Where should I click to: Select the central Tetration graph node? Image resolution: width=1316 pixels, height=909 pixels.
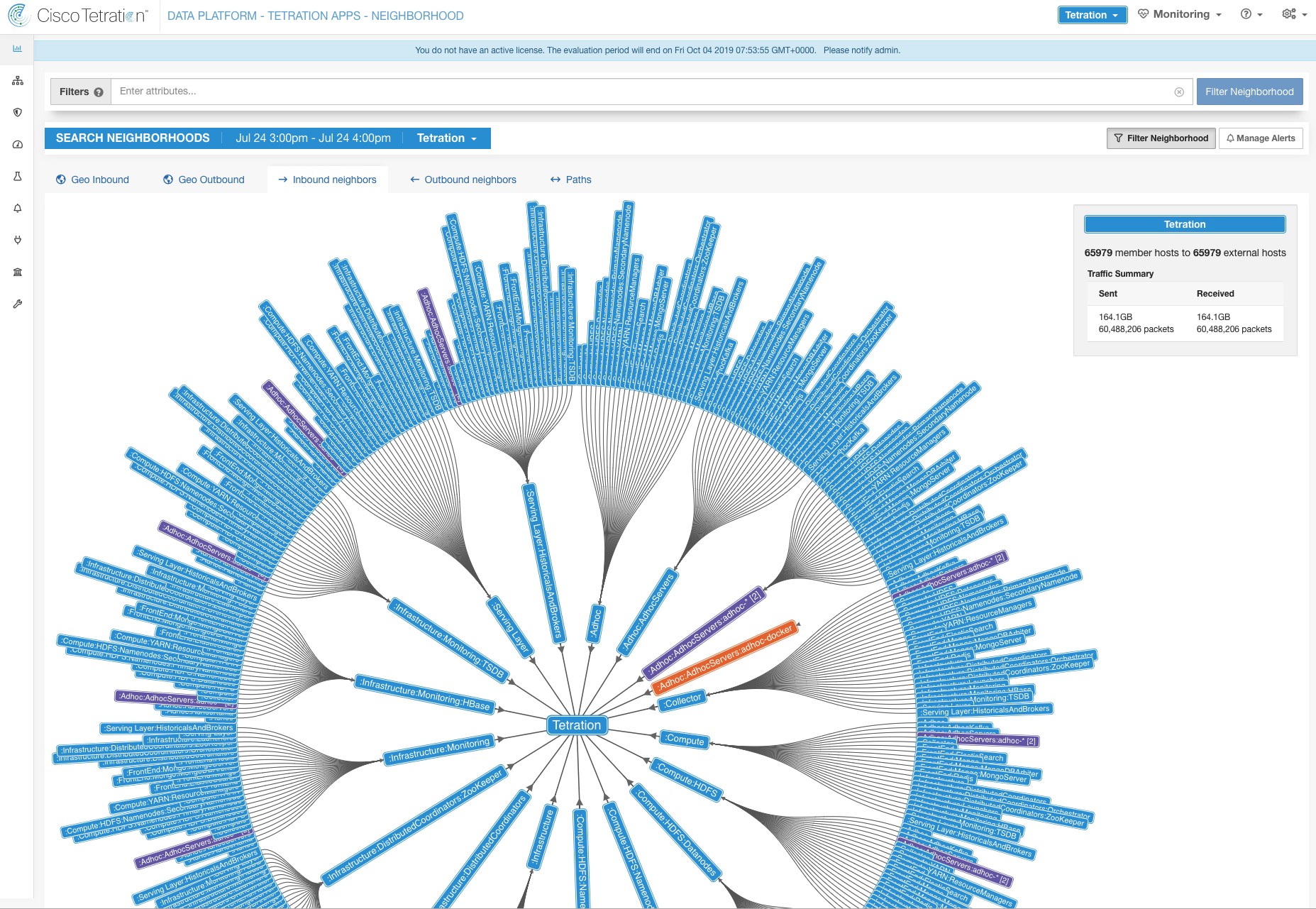(577, 725)
